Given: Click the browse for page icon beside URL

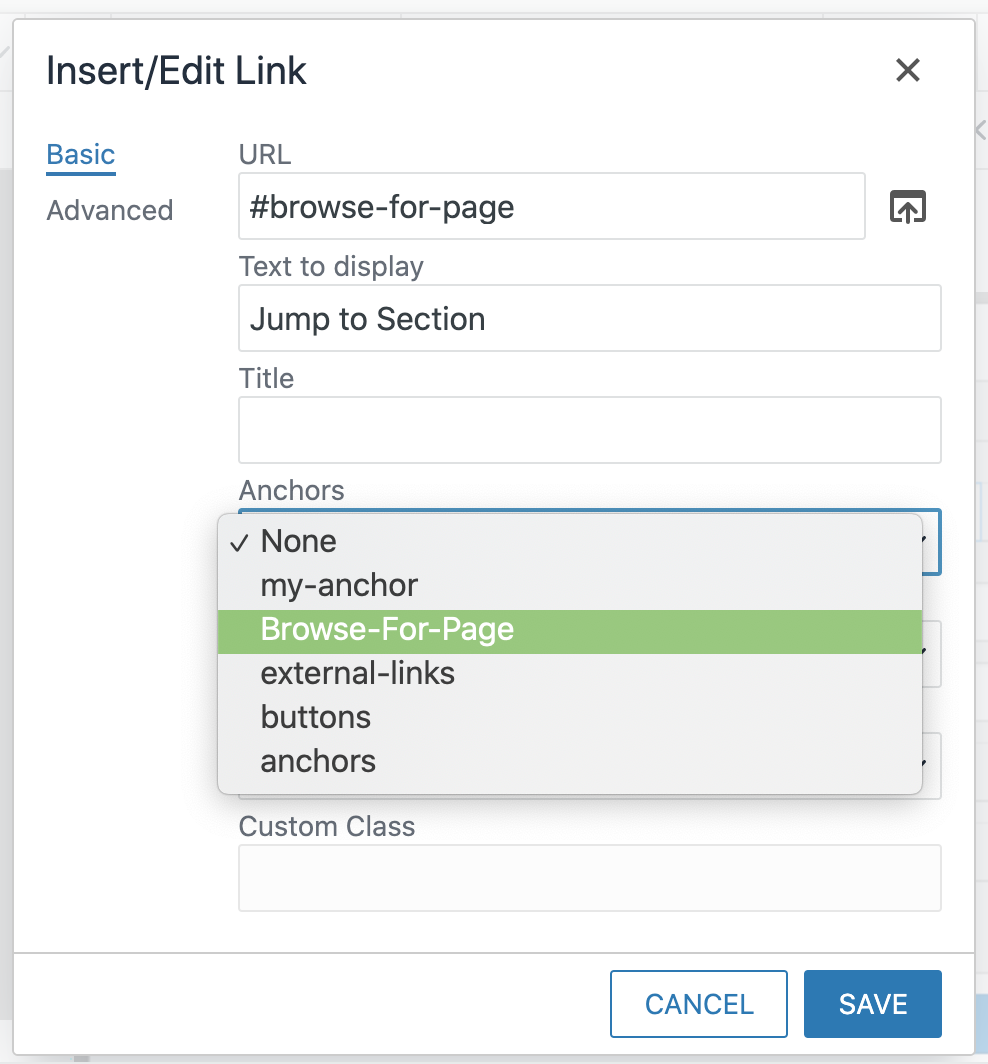Looking at the screenshot, I should [907, 207].
